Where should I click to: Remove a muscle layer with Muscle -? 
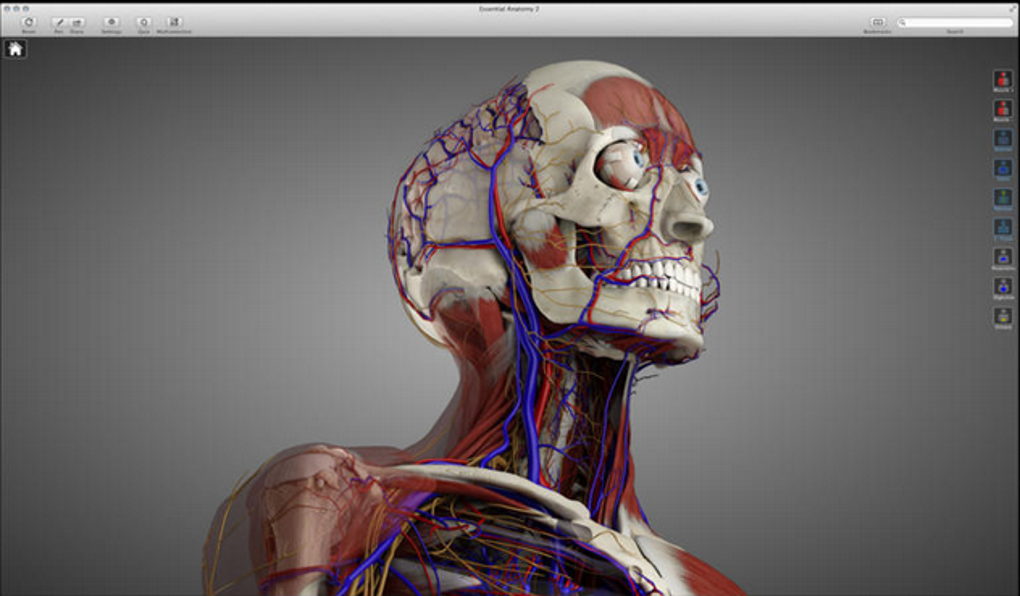pos(1002,109)
